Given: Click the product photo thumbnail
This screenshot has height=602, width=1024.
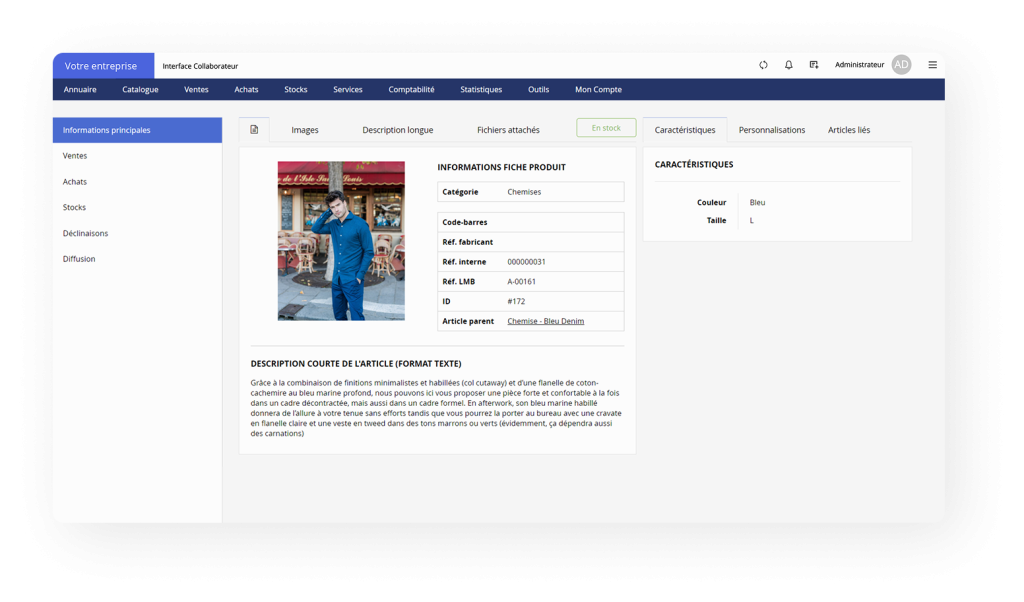Looking at the screenshot, I should pos(341,240).
